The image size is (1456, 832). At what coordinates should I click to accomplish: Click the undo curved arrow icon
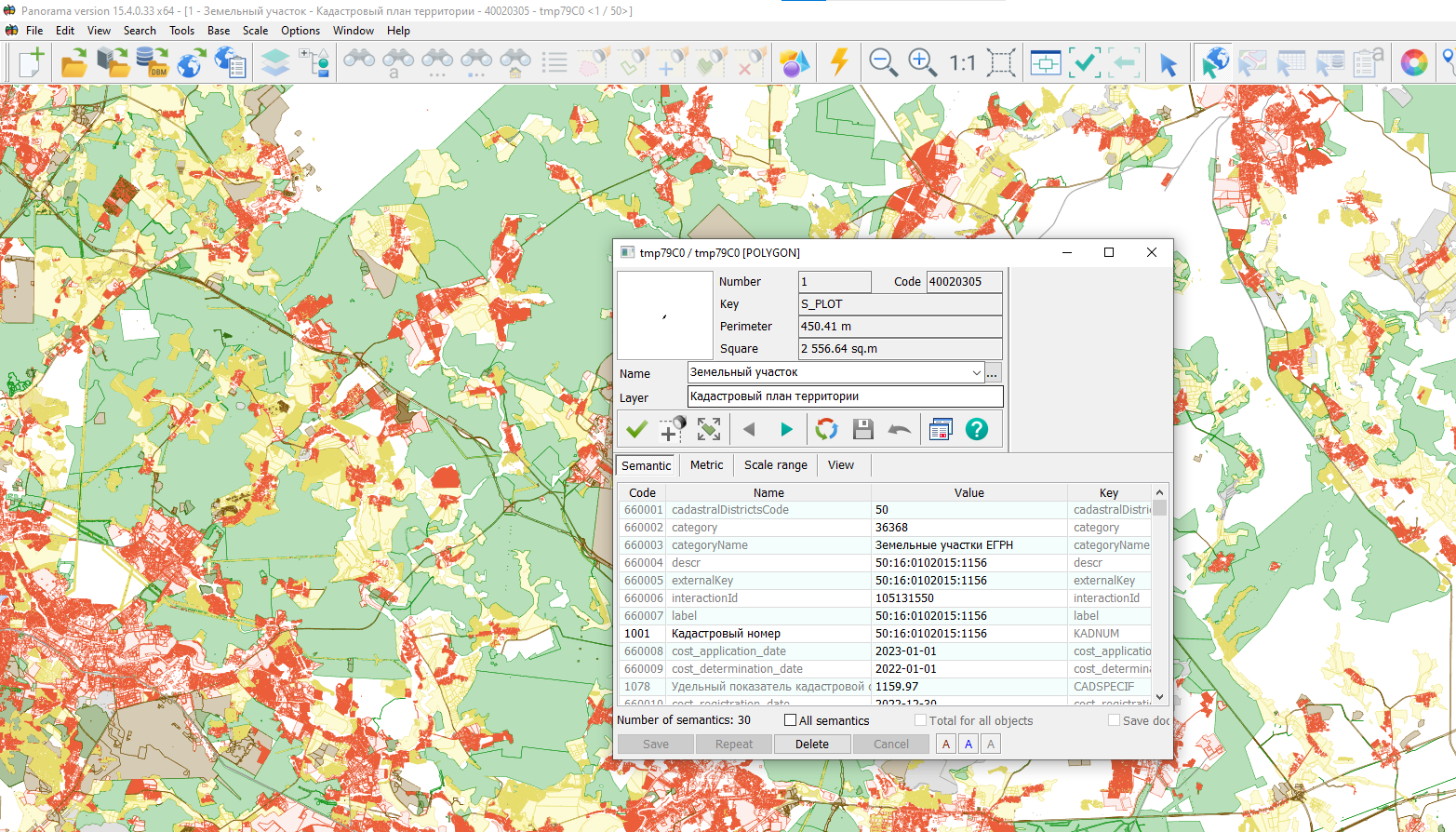900,429
